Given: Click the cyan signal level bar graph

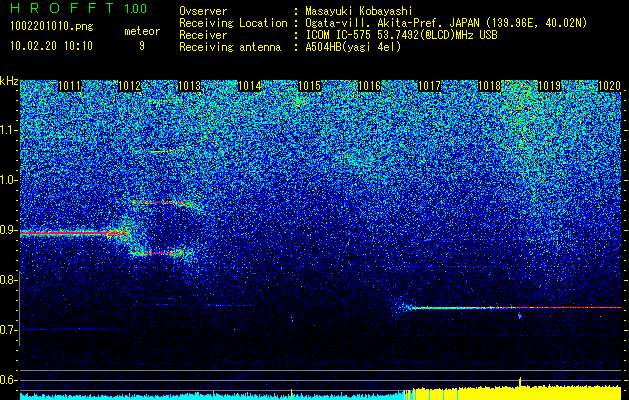Looking at the screenshot, I should click(211, 396).
